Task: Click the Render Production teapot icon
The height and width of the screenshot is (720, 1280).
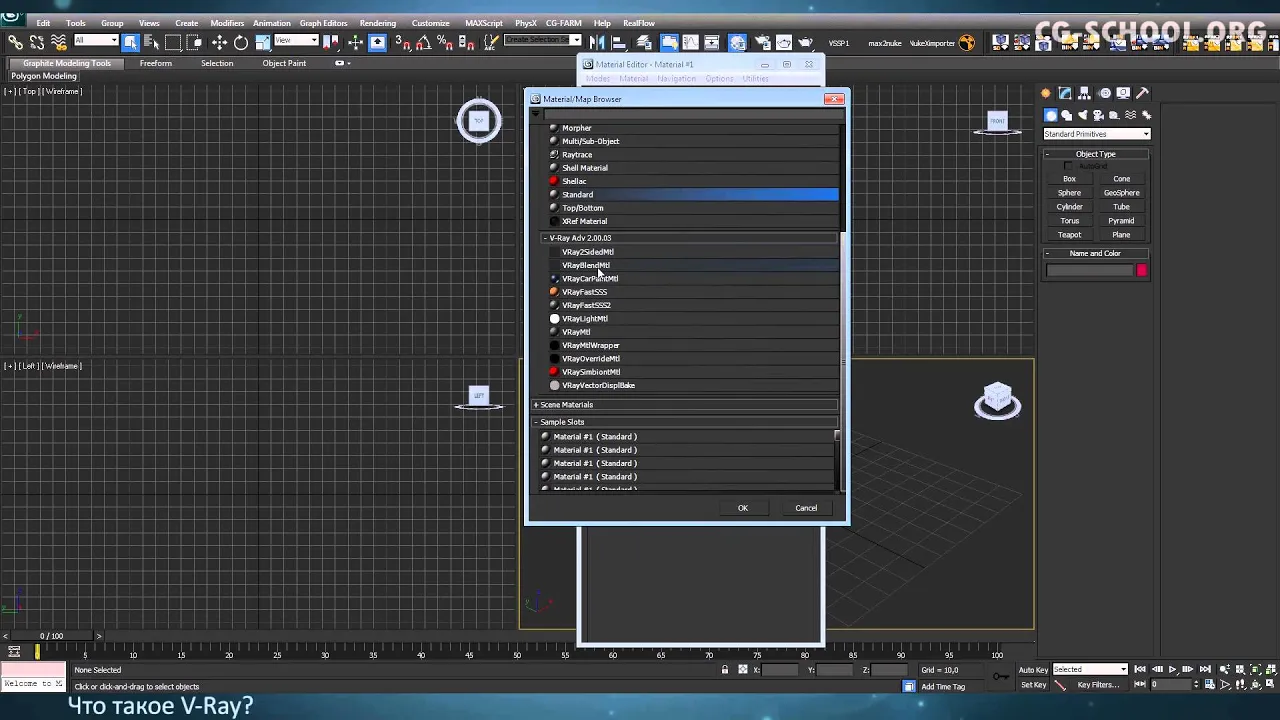Action: pos(805,42)
